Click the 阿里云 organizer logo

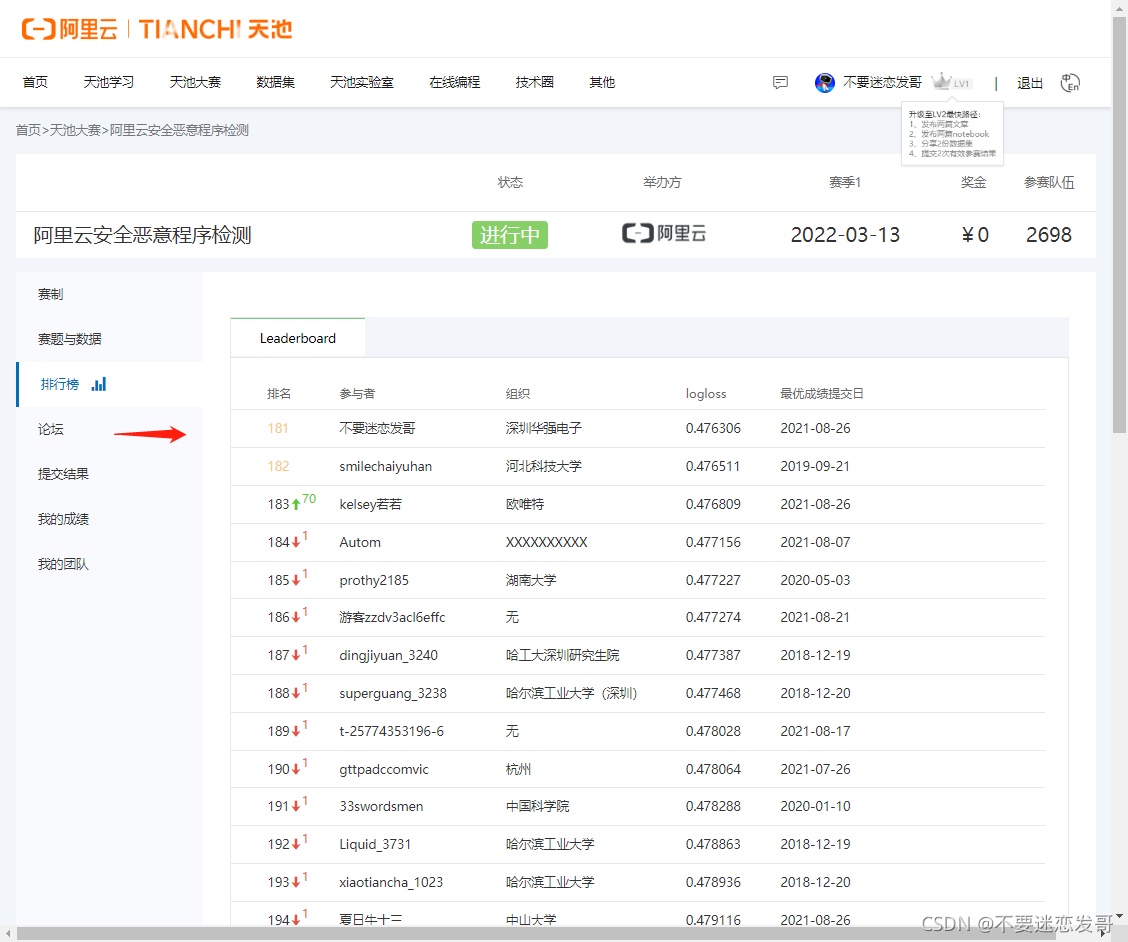click(663, 233)
